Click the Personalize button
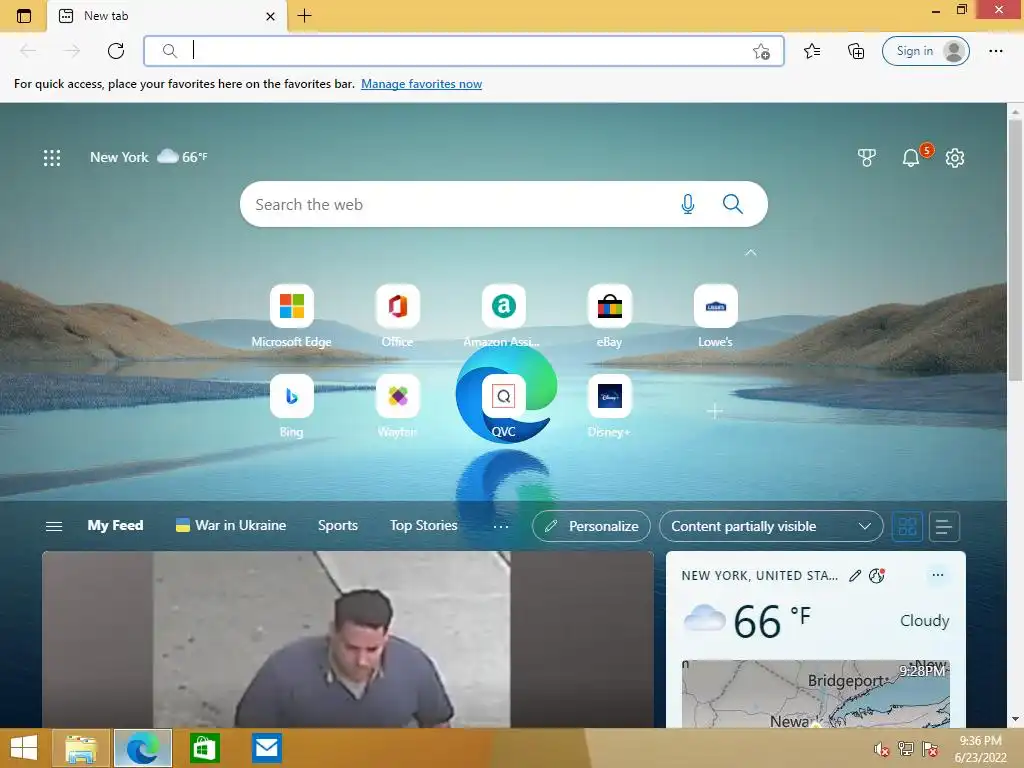 pyautogui.click(x=591, y=526)
